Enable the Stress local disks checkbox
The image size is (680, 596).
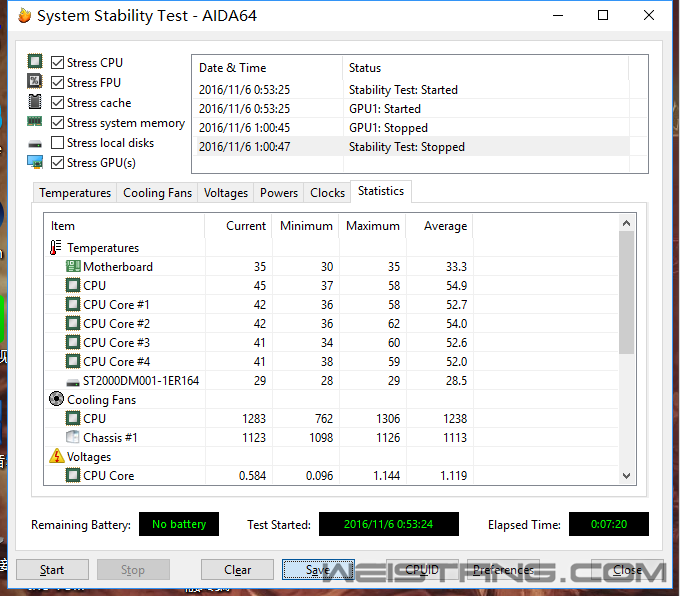[57, 143]
